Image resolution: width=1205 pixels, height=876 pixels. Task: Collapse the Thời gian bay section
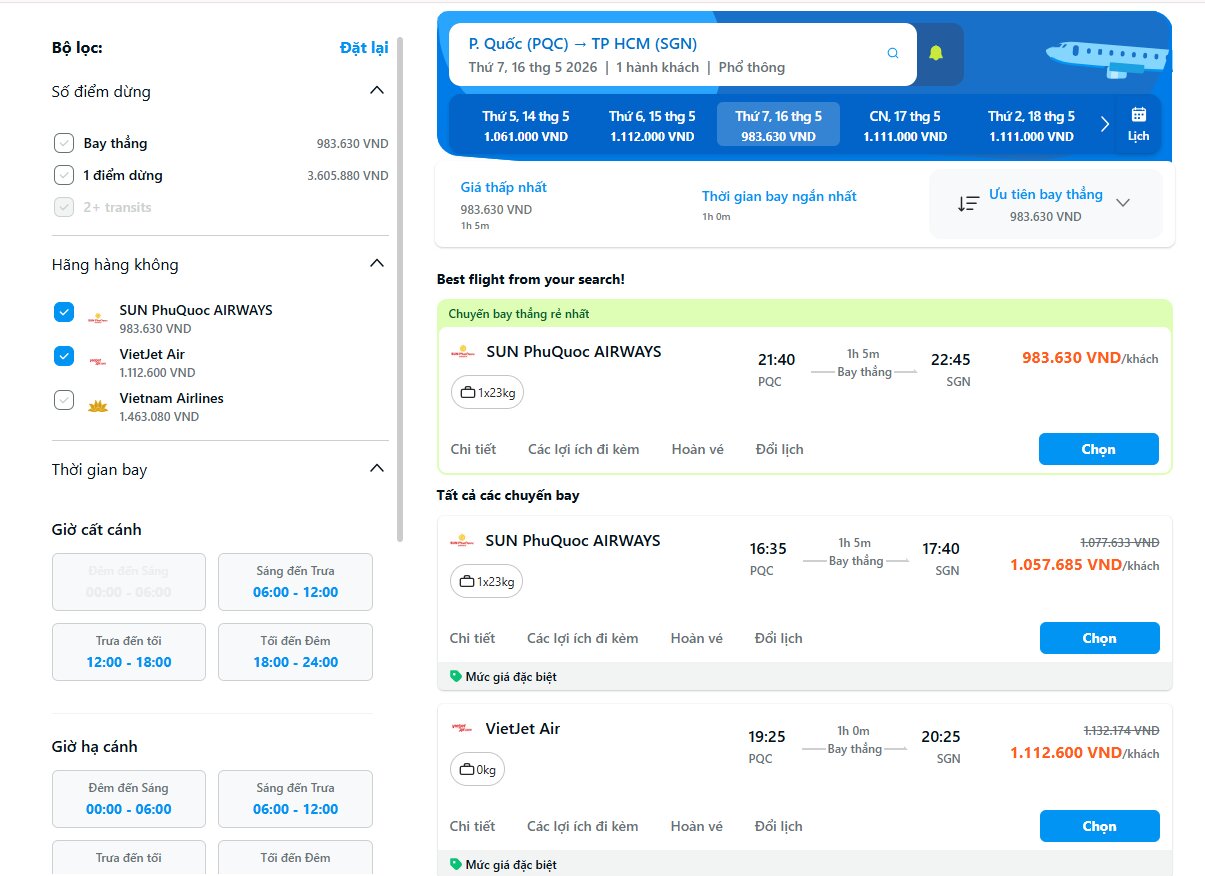coord(377,469)
